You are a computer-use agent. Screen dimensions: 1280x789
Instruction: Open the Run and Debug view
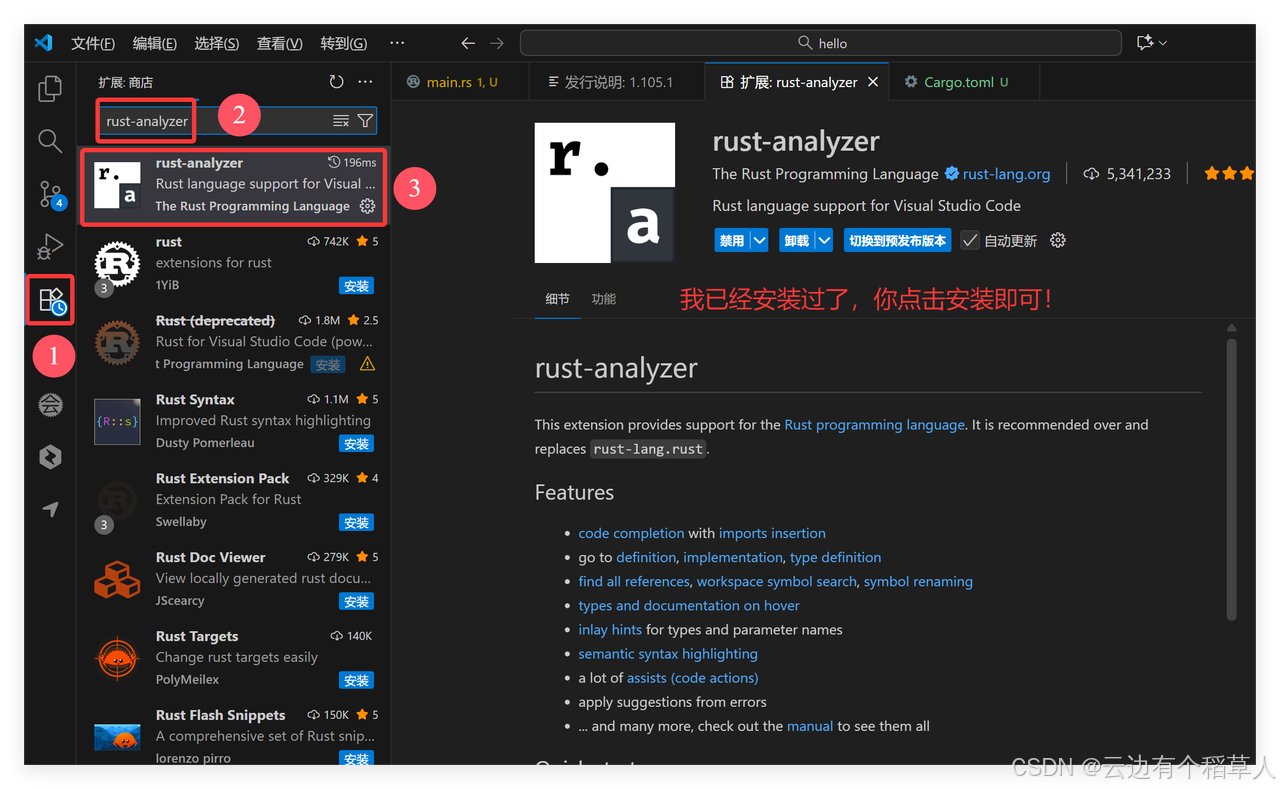(50, 246)
